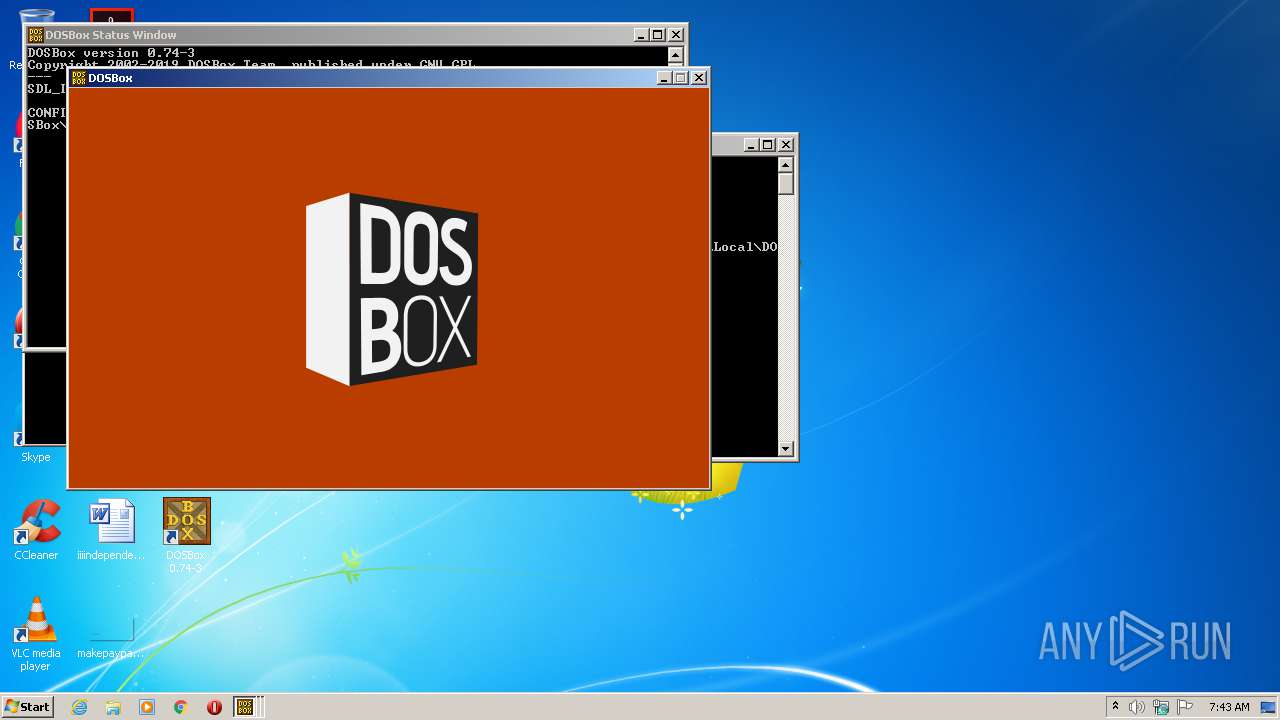Click the DOSBox taskbar button
The height and width of the screenshot is (720, 1280).
tap(247, 707)
